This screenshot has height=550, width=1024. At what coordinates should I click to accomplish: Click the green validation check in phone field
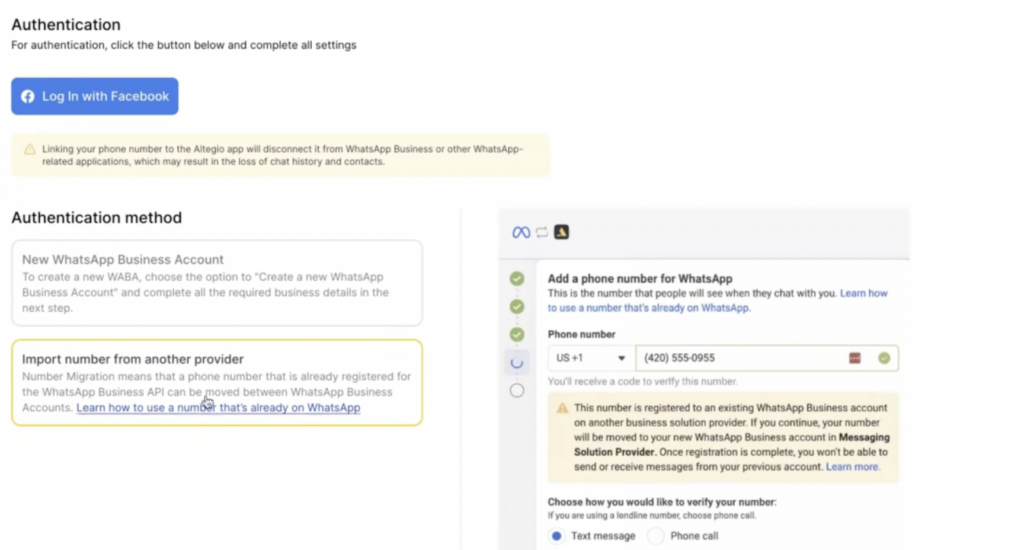[x=884, y=358]
